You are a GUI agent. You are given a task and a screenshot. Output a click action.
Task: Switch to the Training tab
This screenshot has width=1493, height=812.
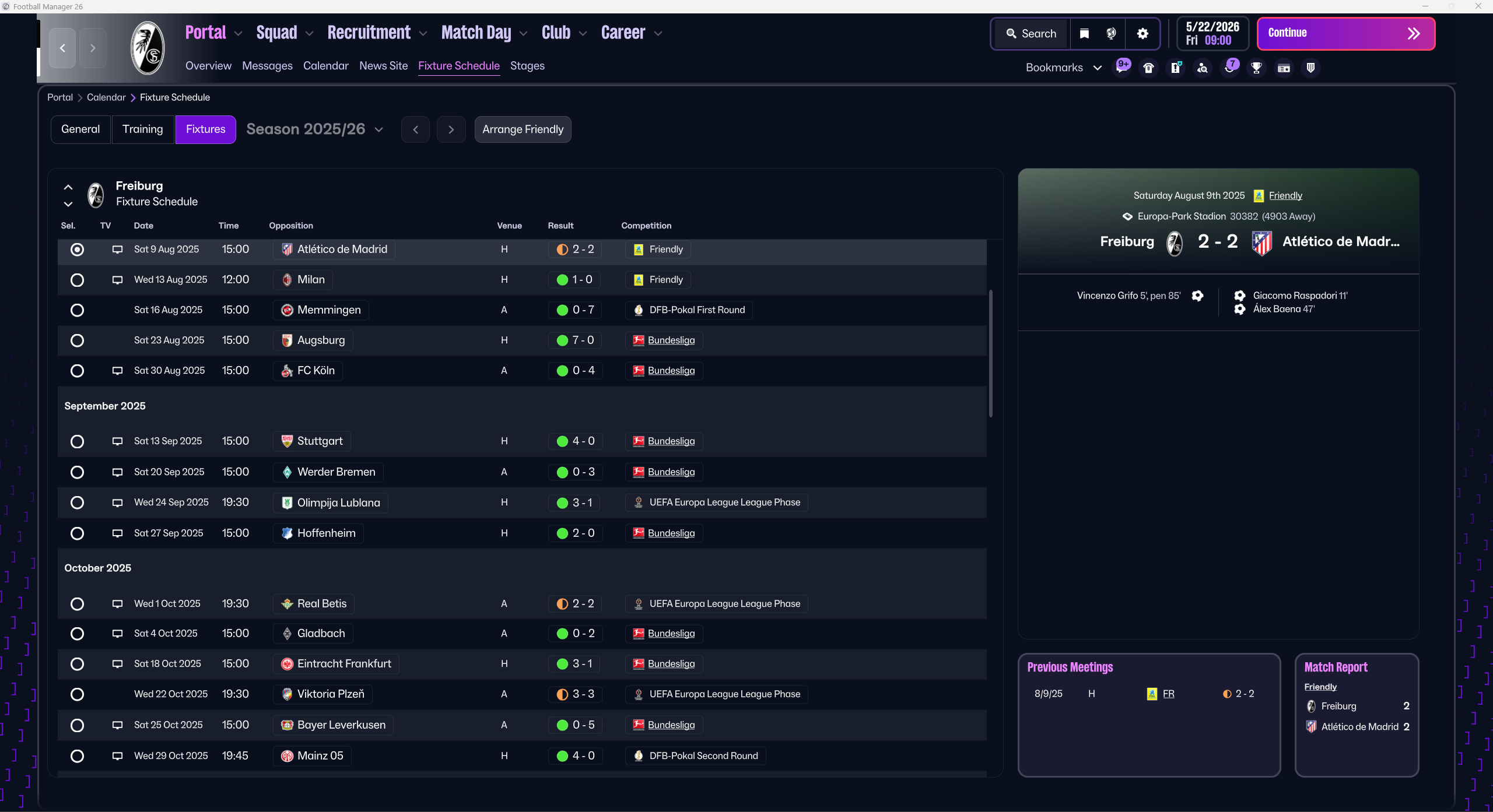pyautogui.click(x=142, y=129)
